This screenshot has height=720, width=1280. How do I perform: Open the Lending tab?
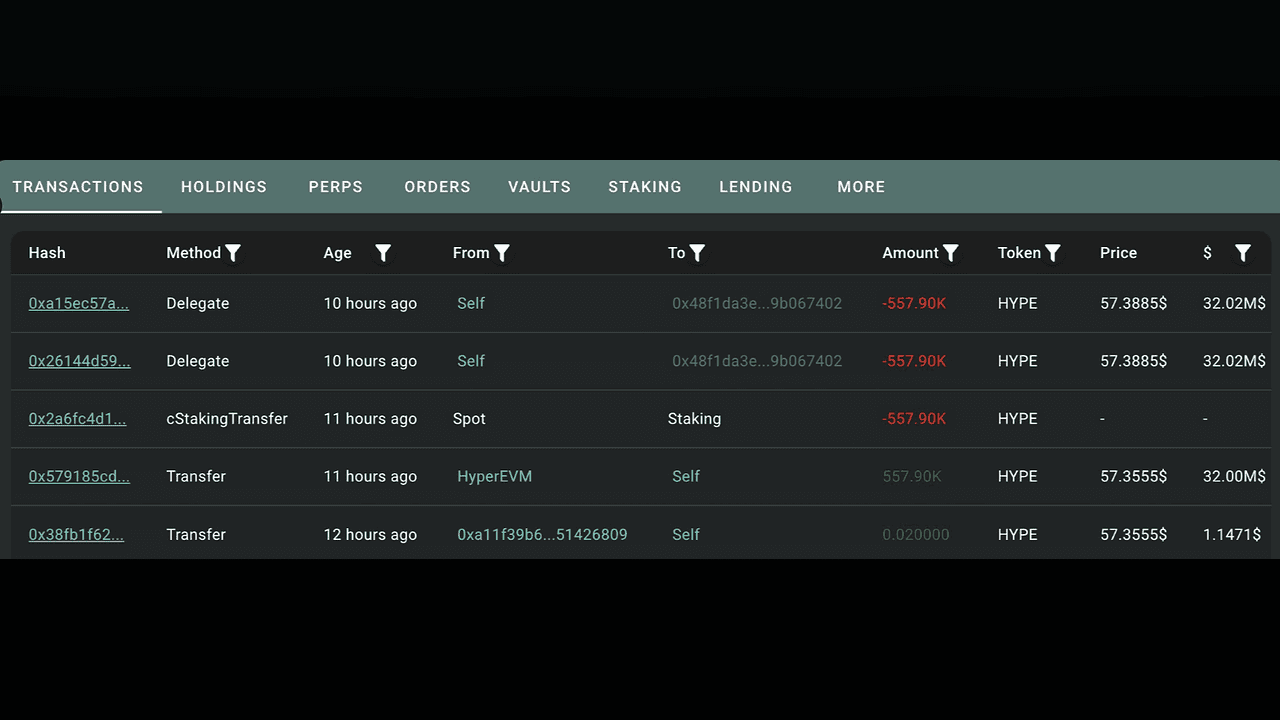(756, 187)
